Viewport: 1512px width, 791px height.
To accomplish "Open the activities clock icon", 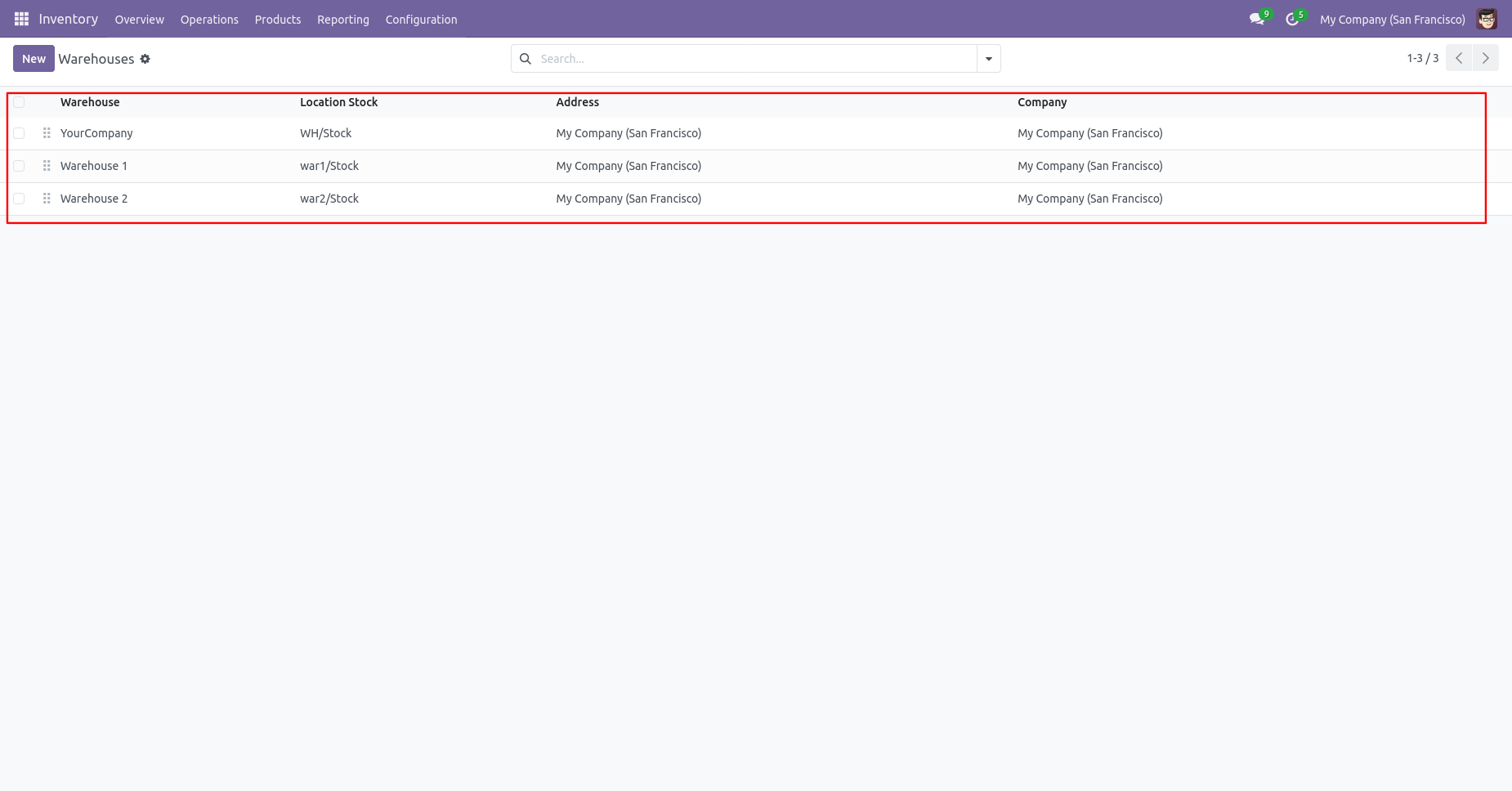I will click(x=1292, y=19).
